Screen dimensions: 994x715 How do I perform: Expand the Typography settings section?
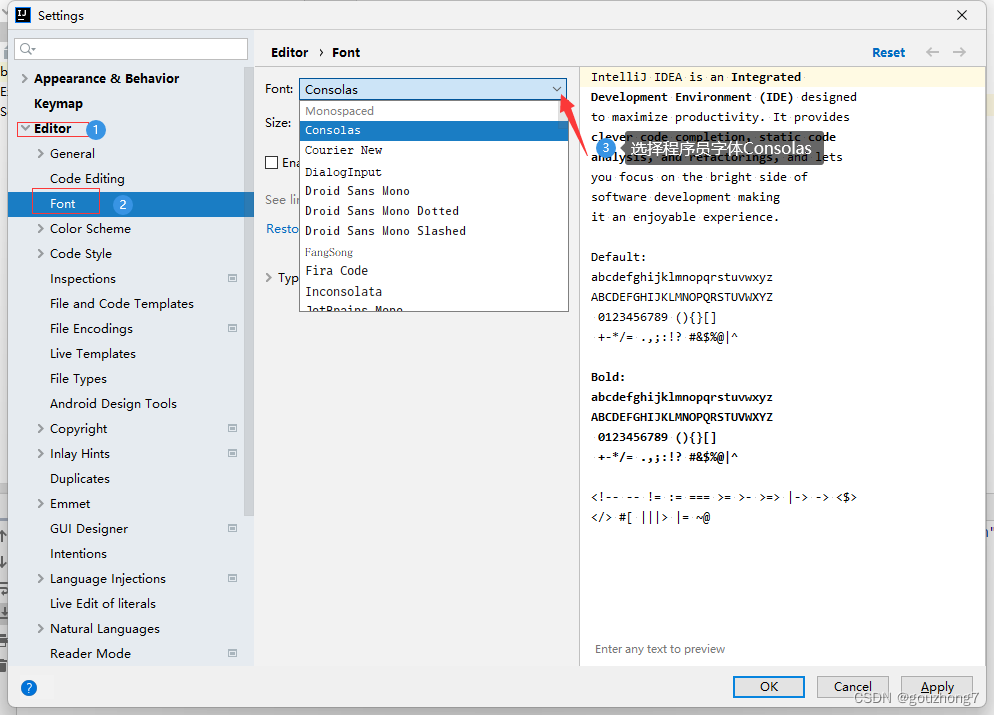pos(269,278)
